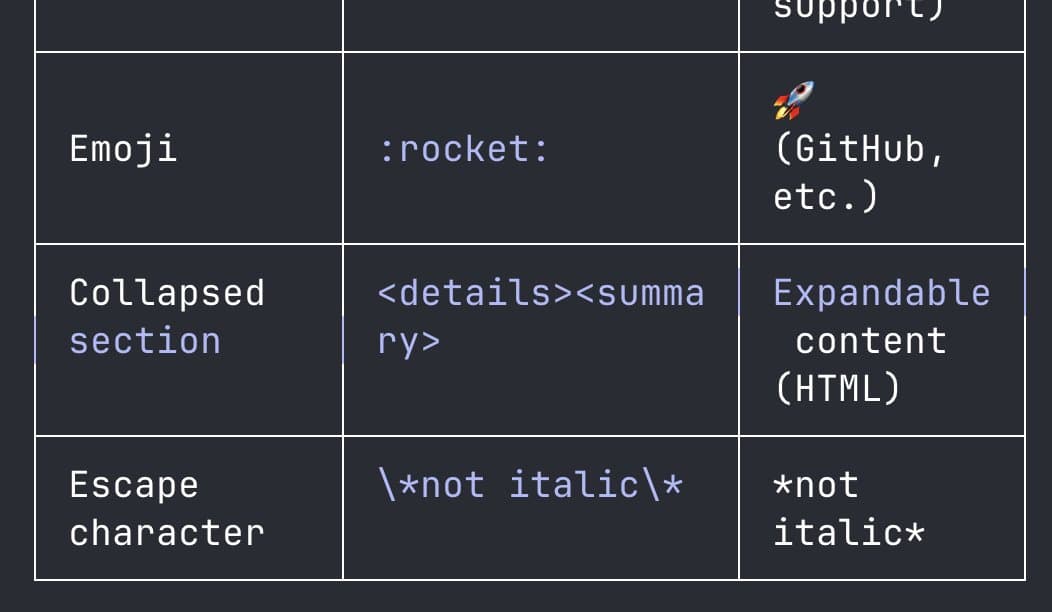The image size is (1052, 612).
Task: Click the word "Collapsed" in first column
Action: click(167, 293)
